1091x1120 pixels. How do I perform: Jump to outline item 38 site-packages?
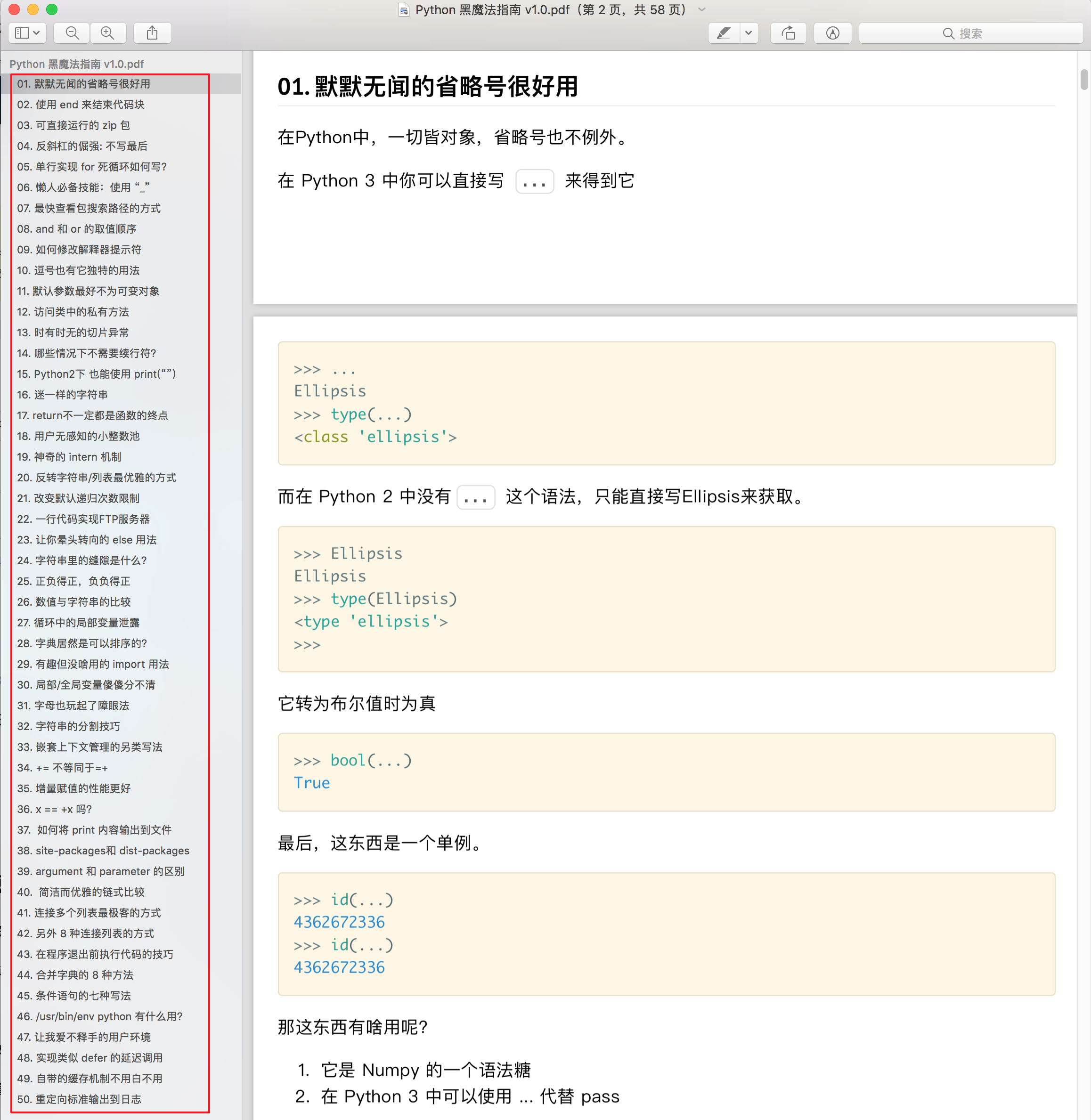click(x=103, y=851)
